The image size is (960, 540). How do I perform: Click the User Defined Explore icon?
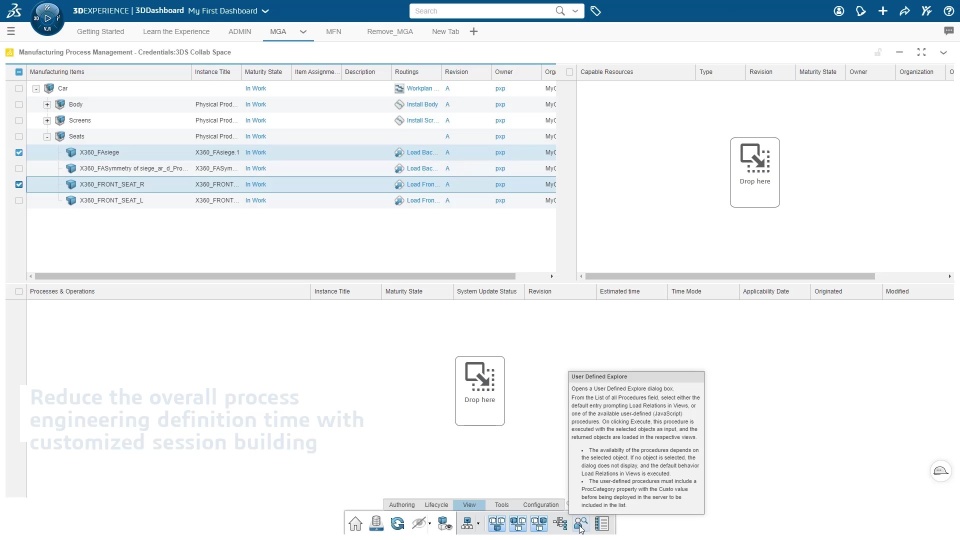(580, 523)
